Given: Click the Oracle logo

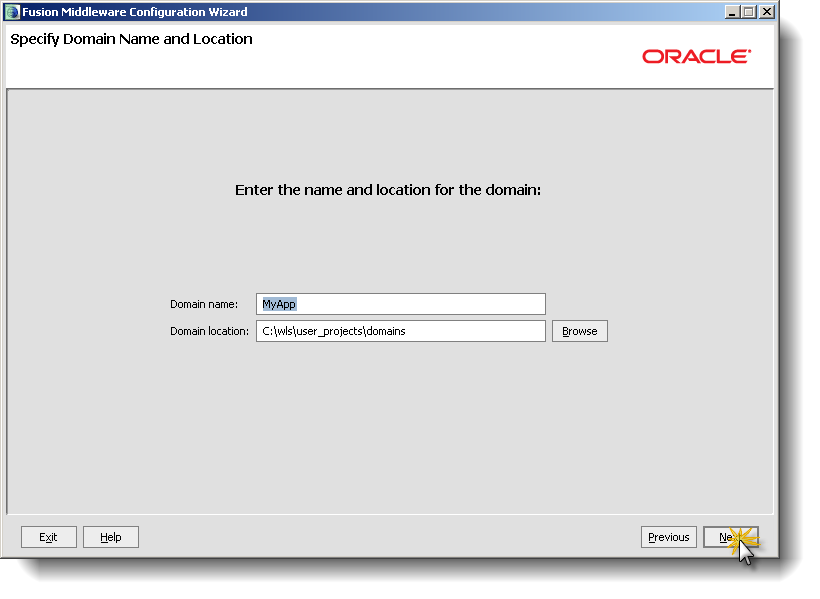Looking at the screenshot, I should (697, 56).
